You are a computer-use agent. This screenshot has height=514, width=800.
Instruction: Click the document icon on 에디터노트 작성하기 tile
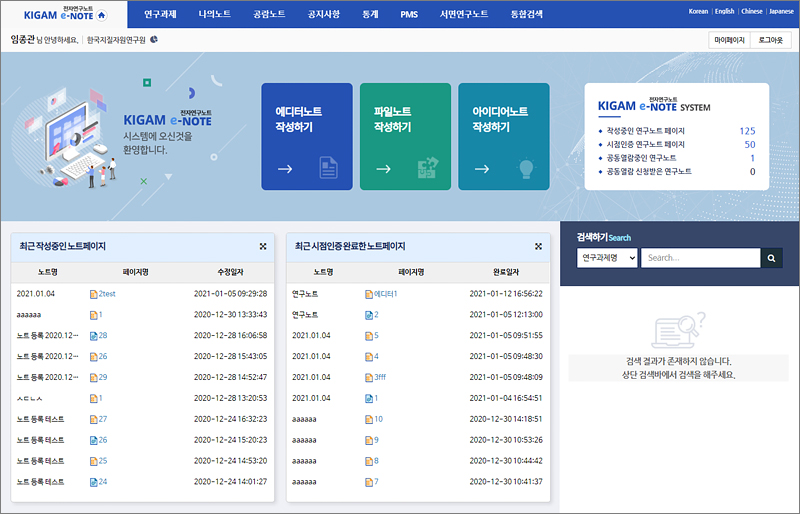point(328,168)
